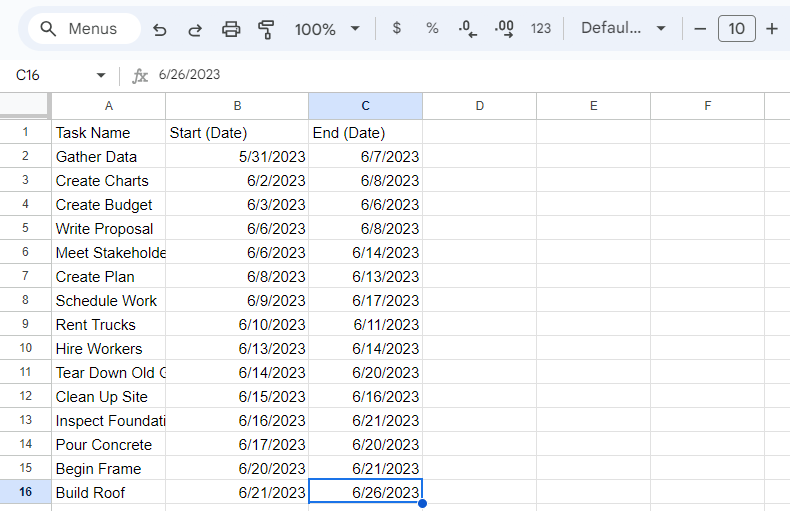Click the selected cell 6/26/2023
The height and width of the screenshot is (511, 790).
pyautogui.click(x=365, y=491)
